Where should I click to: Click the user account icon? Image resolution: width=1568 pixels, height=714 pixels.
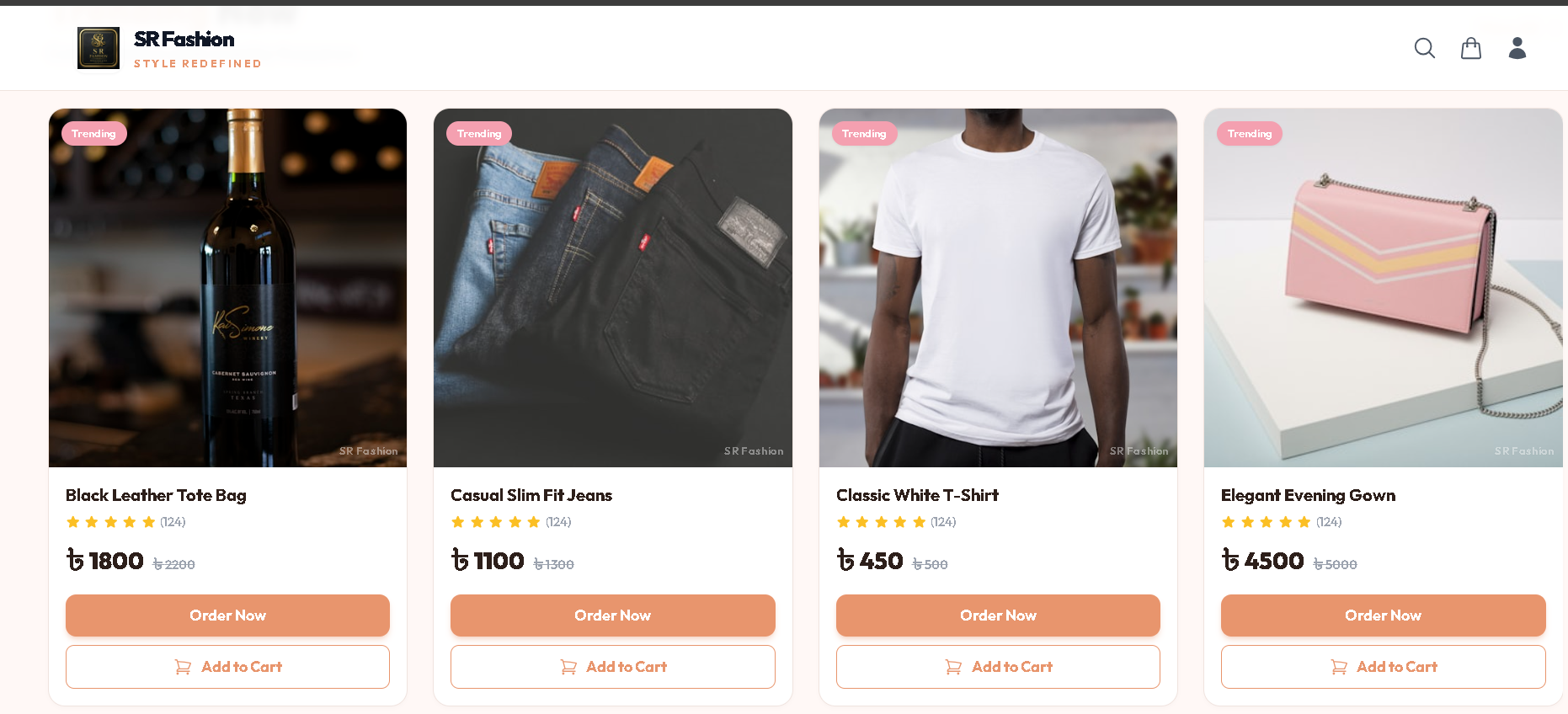pos(1517,48)
